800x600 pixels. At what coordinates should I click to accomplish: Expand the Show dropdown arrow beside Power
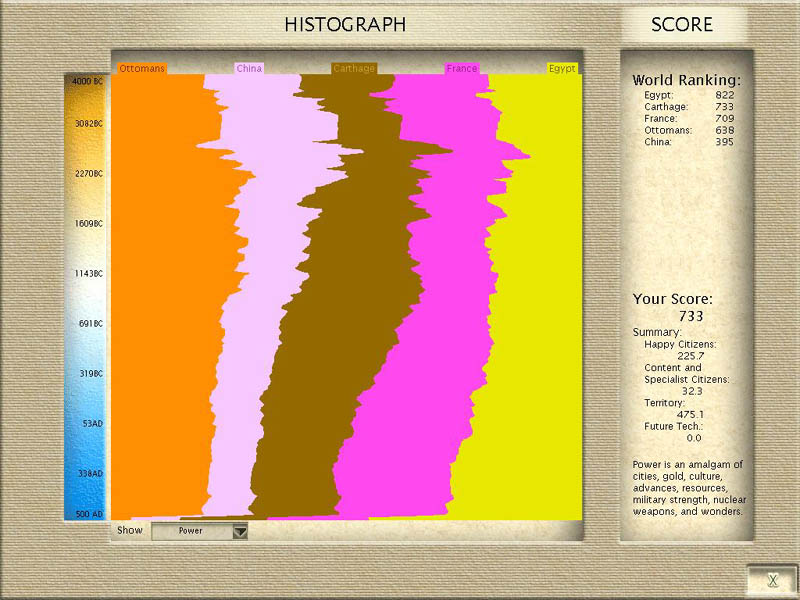tap(239, 531)
